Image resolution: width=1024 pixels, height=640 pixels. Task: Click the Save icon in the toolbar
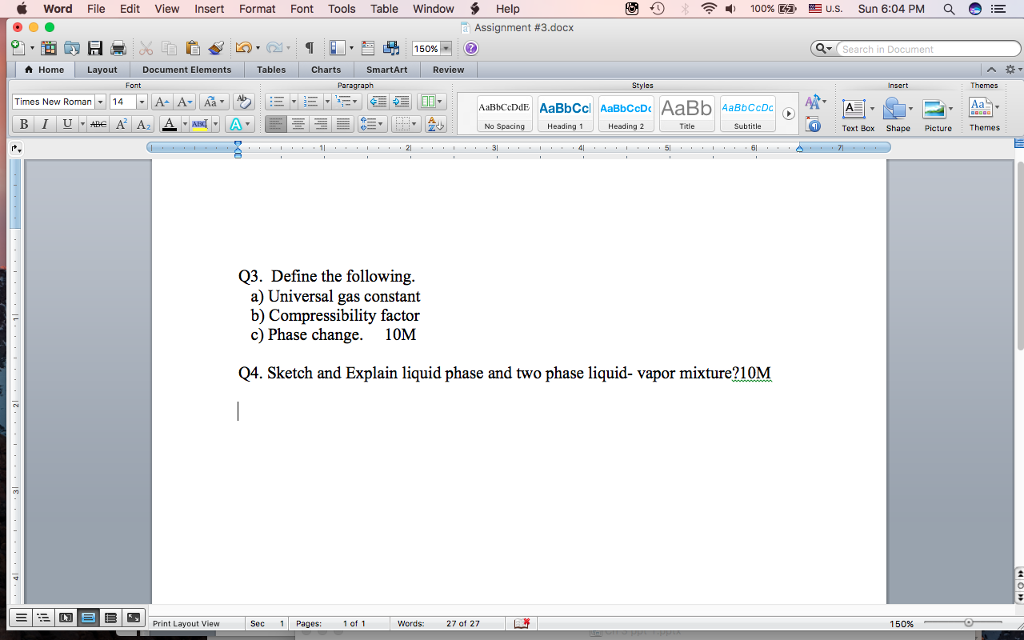pyautogui.click(x=95, y=48)
